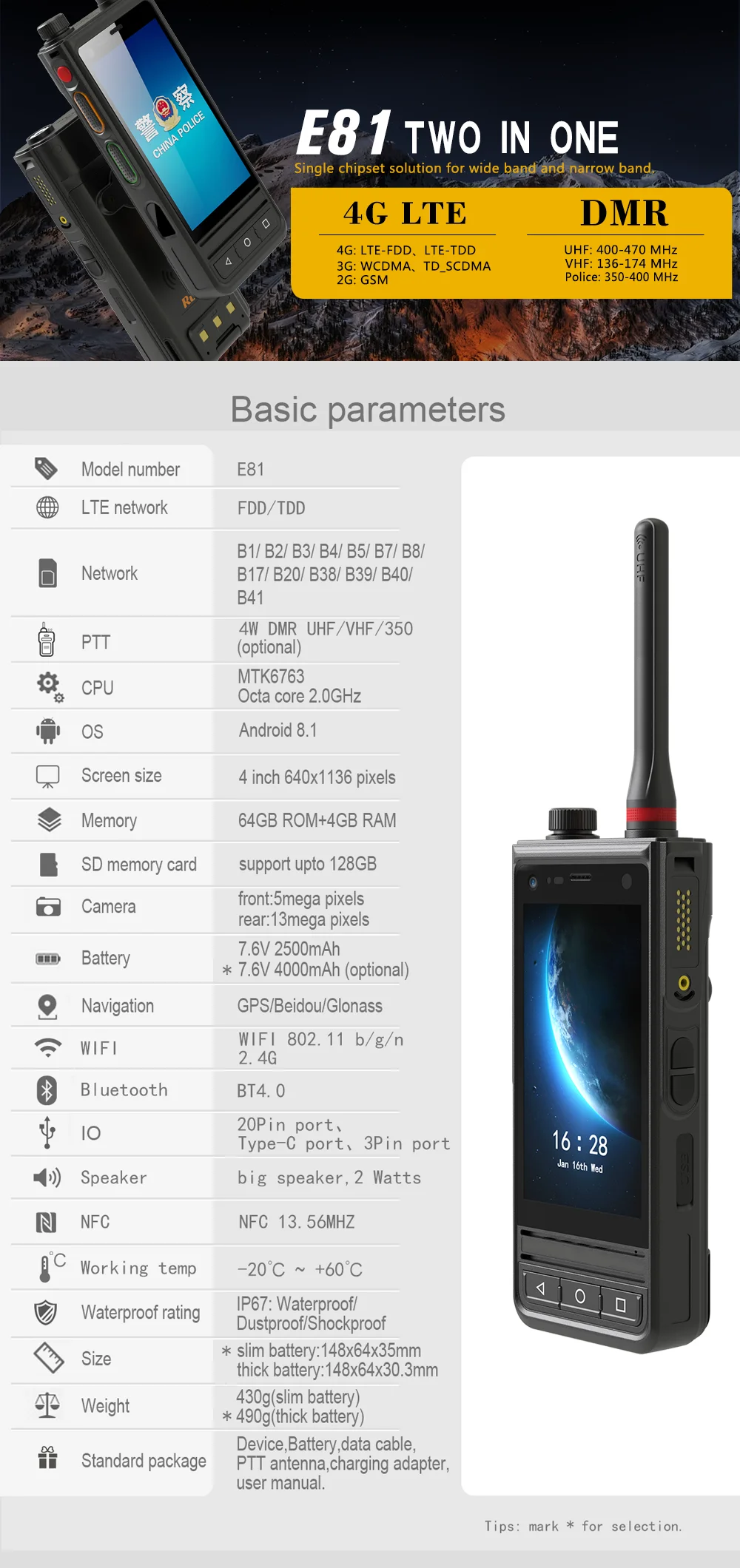Click the LTE network globe icon
This screenshot has width=740, height=1568.
tap(47, 507)
